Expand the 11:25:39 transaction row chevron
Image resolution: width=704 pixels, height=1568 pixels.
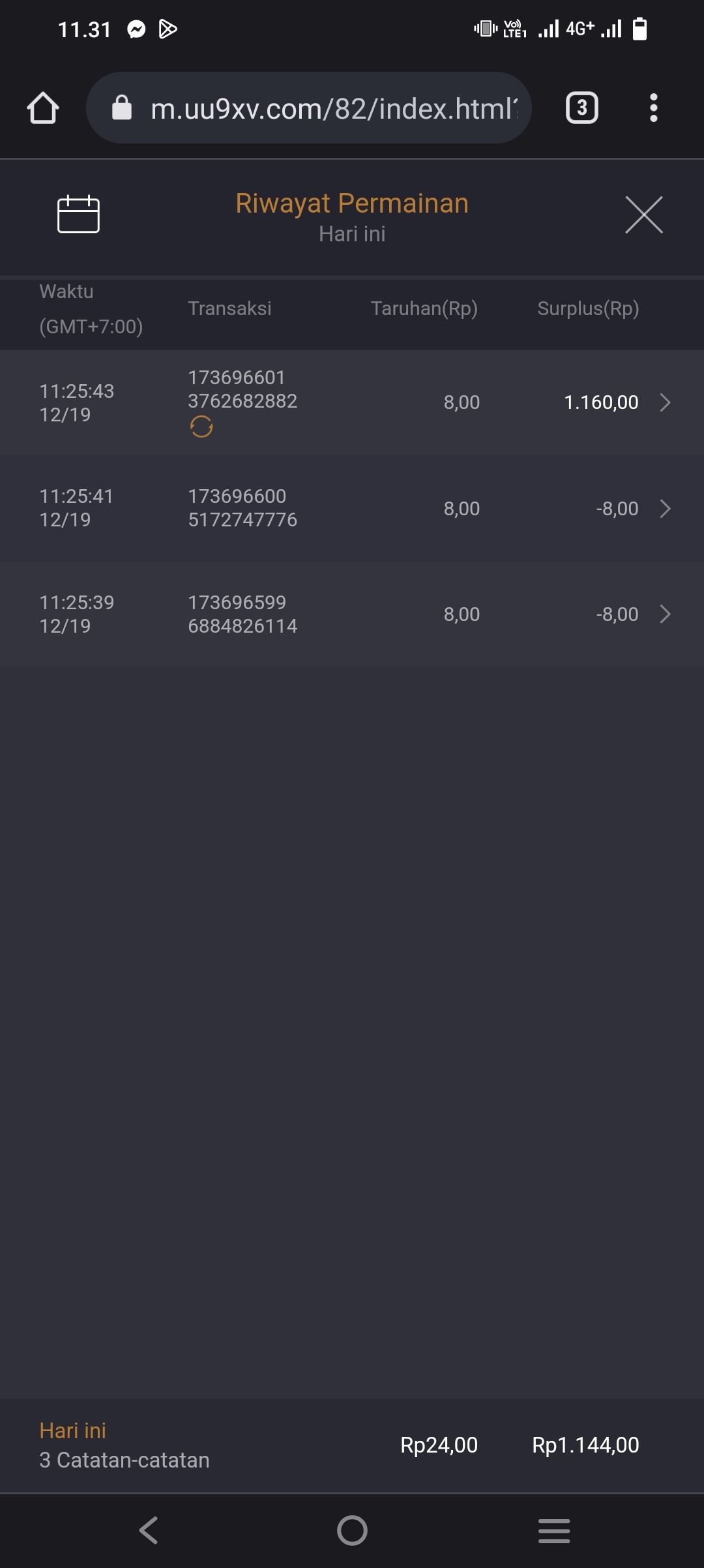pos(665,614)
